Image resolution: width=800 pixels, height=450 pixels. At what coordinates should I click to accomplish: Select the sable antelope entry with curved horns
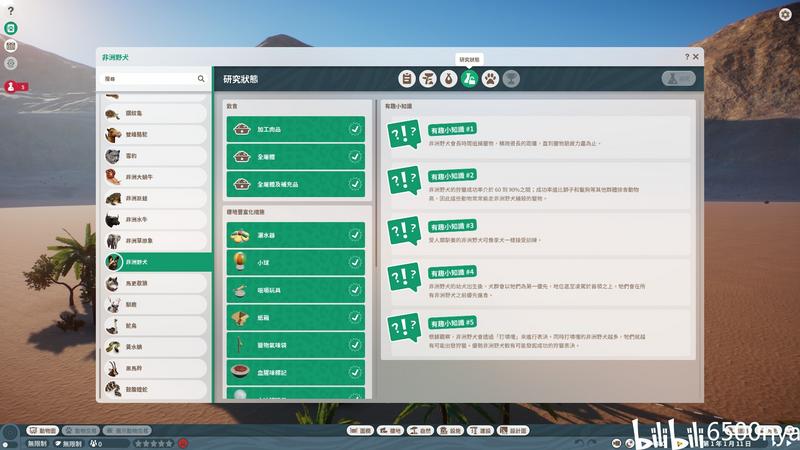click(155, 368)
